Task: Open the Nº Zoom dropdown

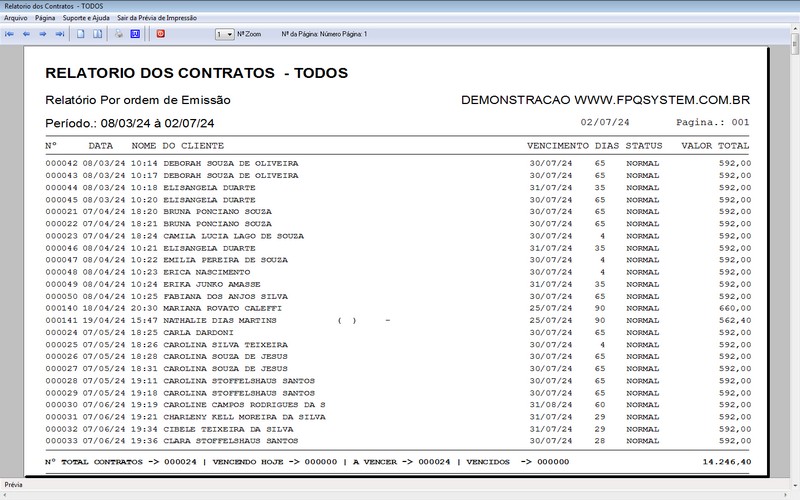Action: point(224,34)
